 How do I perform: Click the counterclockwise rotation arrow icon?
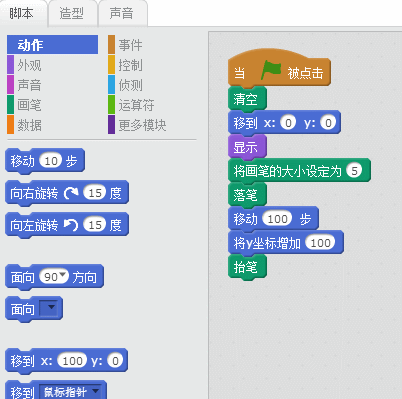click(71, 225)
